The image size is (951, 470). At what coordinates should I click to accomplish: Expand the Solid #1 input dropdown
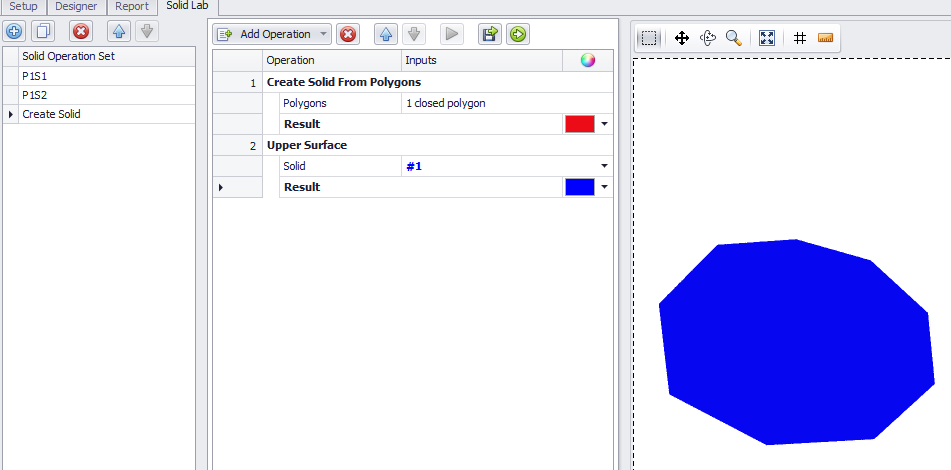[x=604, y=166]
